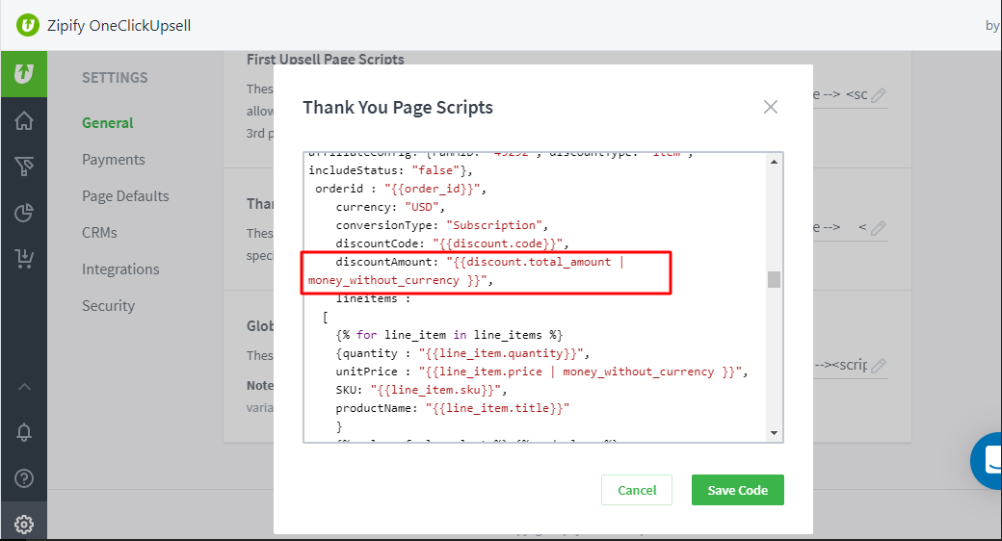
Task: Select General settings menu item
Action: (x=107, y=123)
